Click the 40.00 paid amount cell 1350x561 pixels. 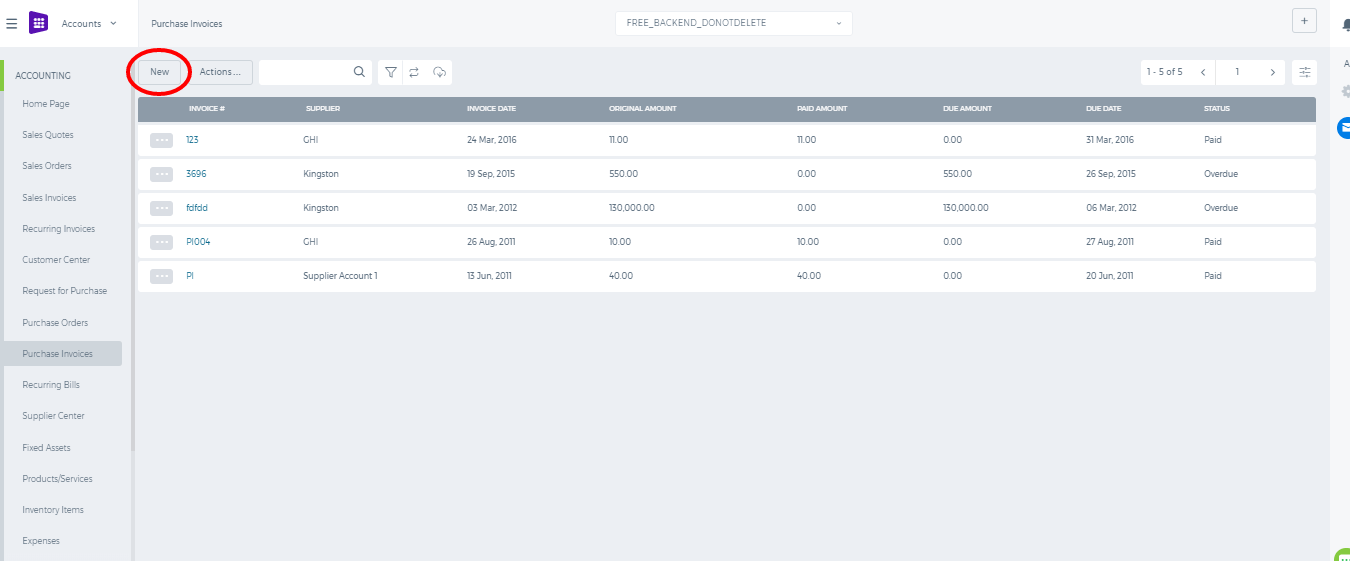(x=809, y=276)
